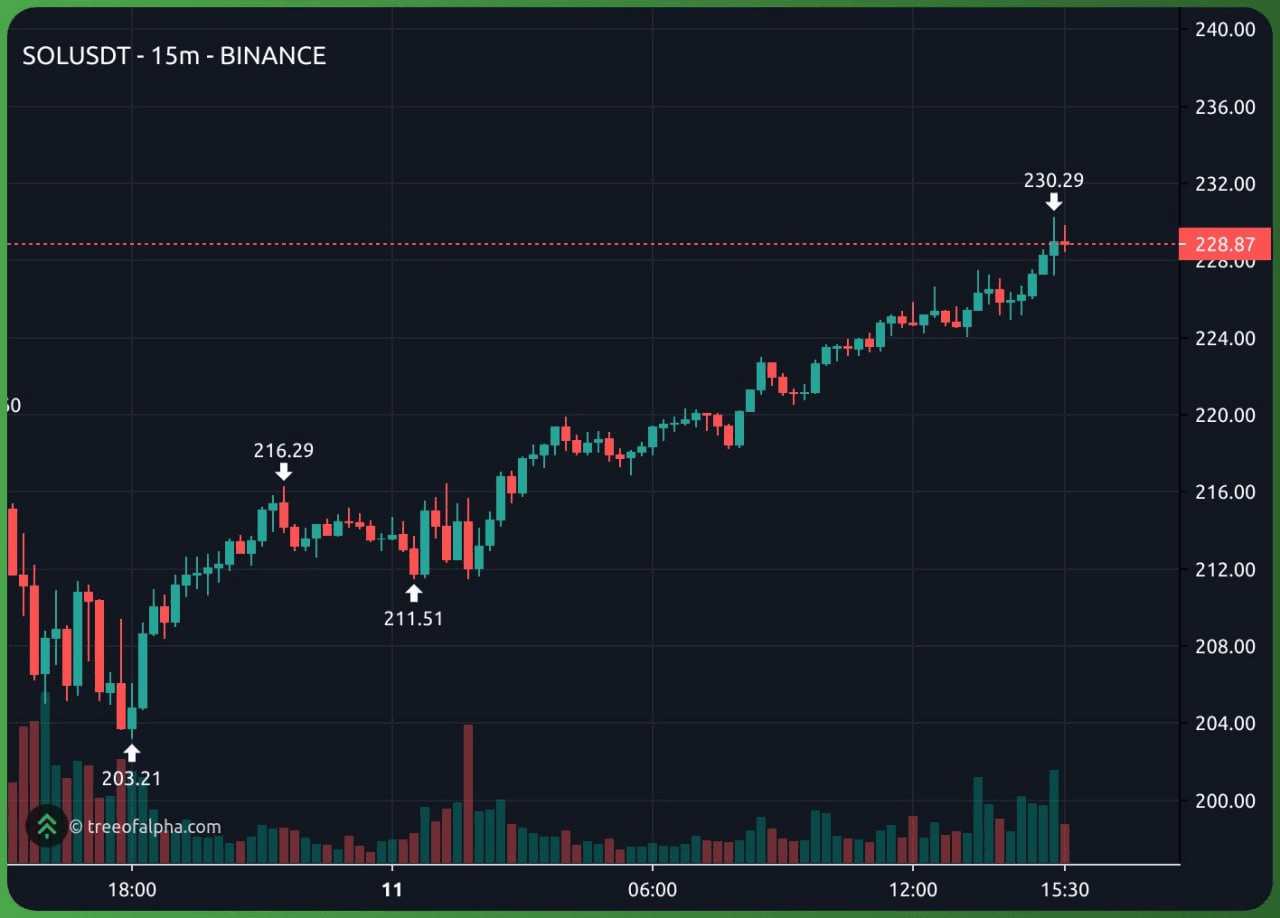The height and width of the screenshot is (918, 1280).
Task: Click the up arrow marker above 211.51
Action: (x=414, y=593)
